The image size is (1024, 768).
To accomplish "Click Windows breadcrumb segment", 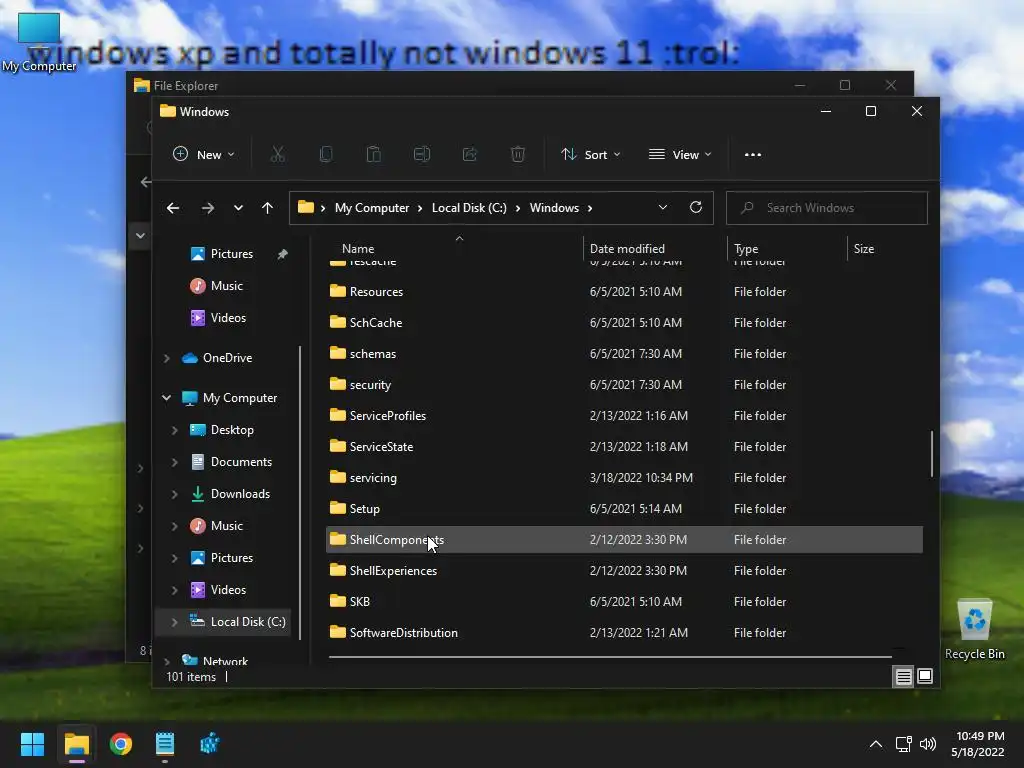I will click(x=554, y=208).
